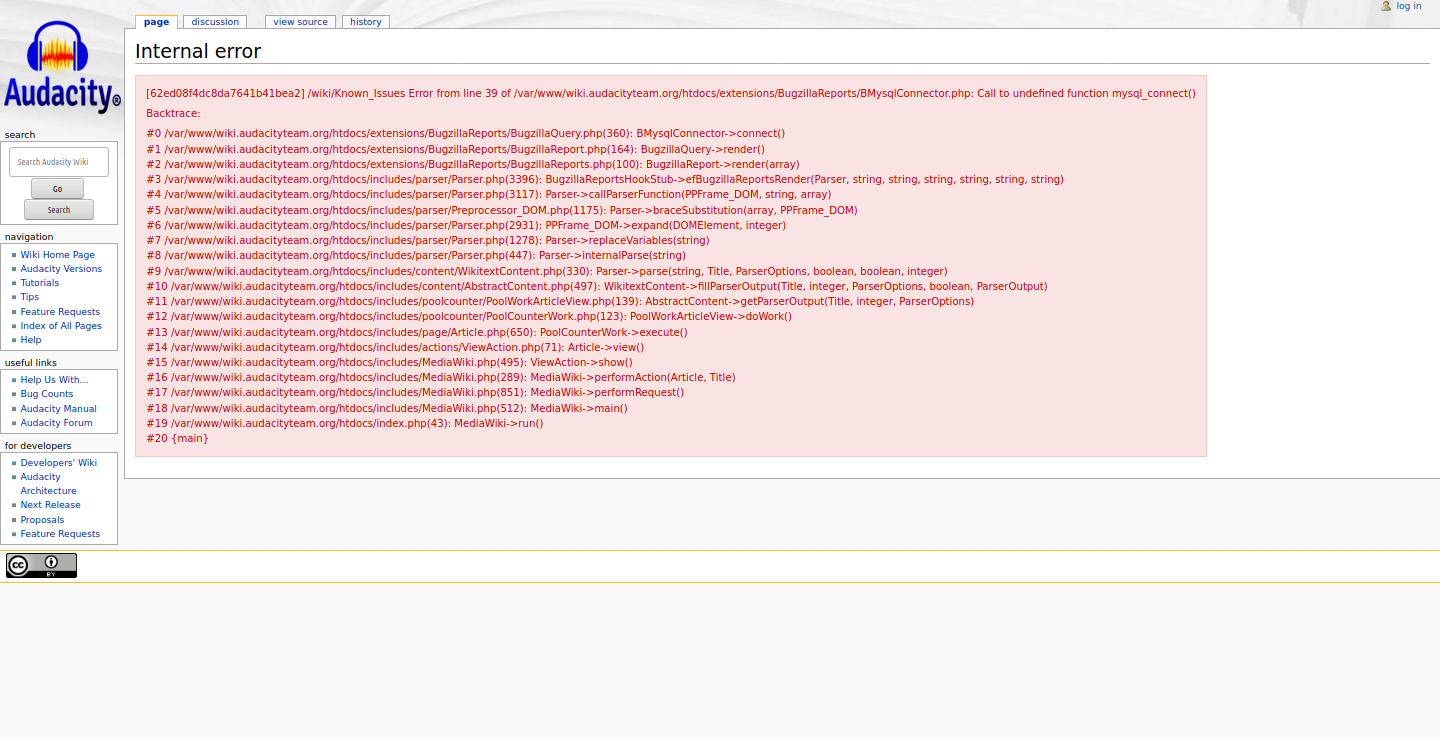This screenshot has width=1440, height=739.
Task: Click backtrace line #12 PoolWorkArticleView->doWork()
Action: click(469, 316)
